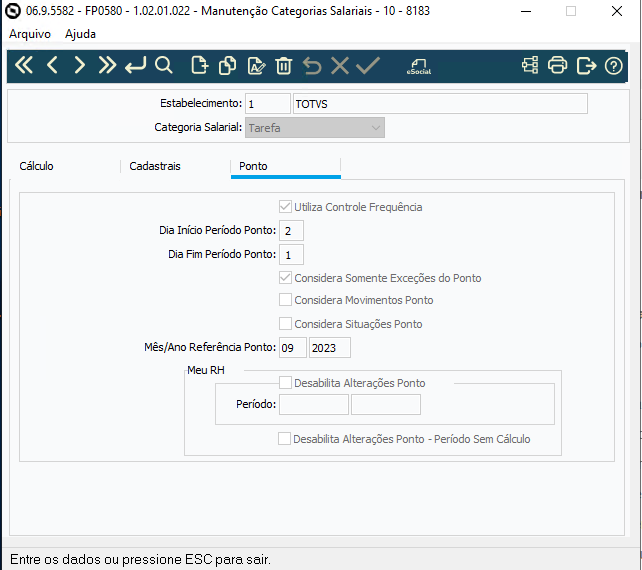Copy record using duplicate pages icon
Viewport: 642px width, 570px height.
click(228, 66)
